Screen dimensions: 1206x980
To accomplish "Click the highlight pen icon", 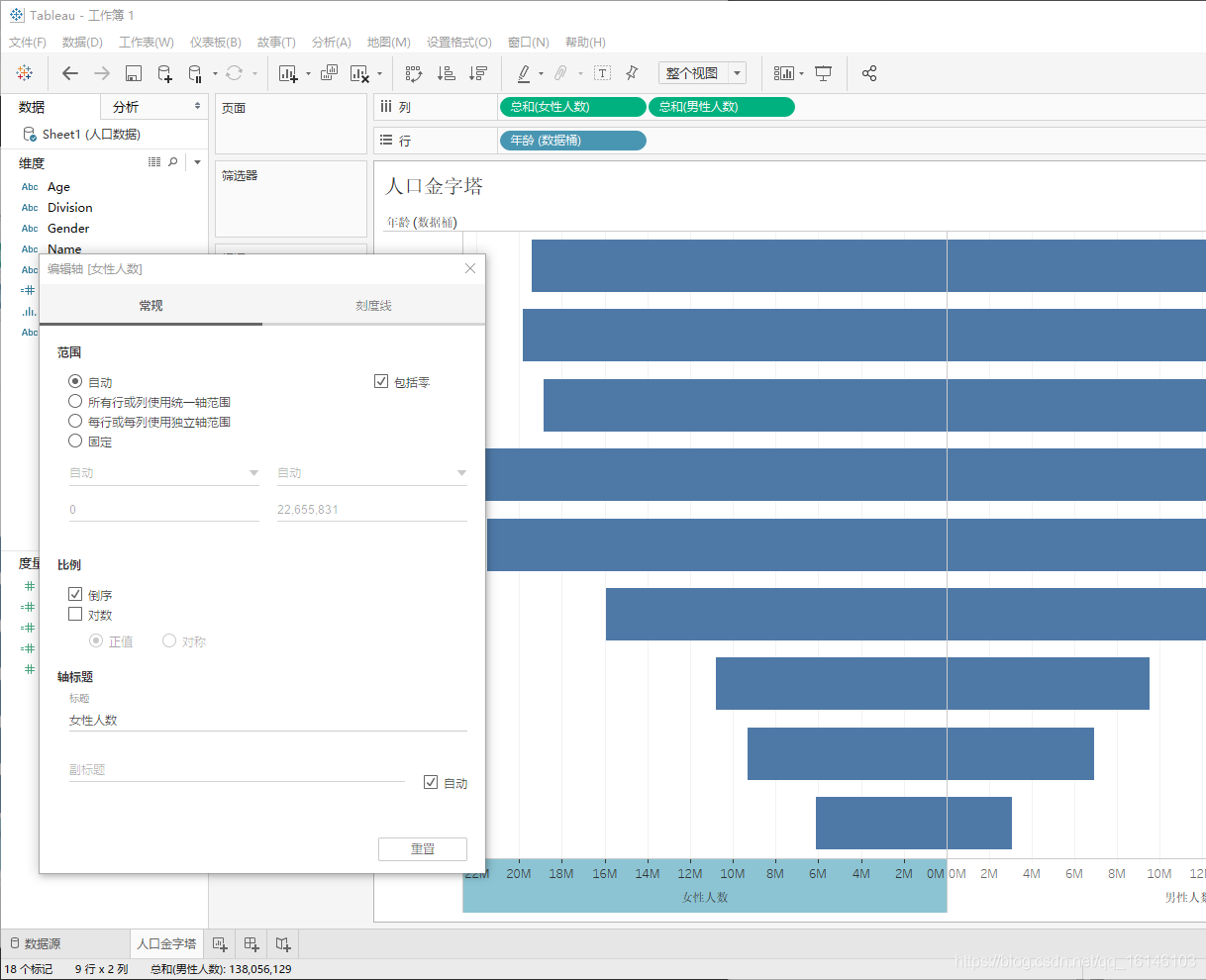I will tap(524, 73).
